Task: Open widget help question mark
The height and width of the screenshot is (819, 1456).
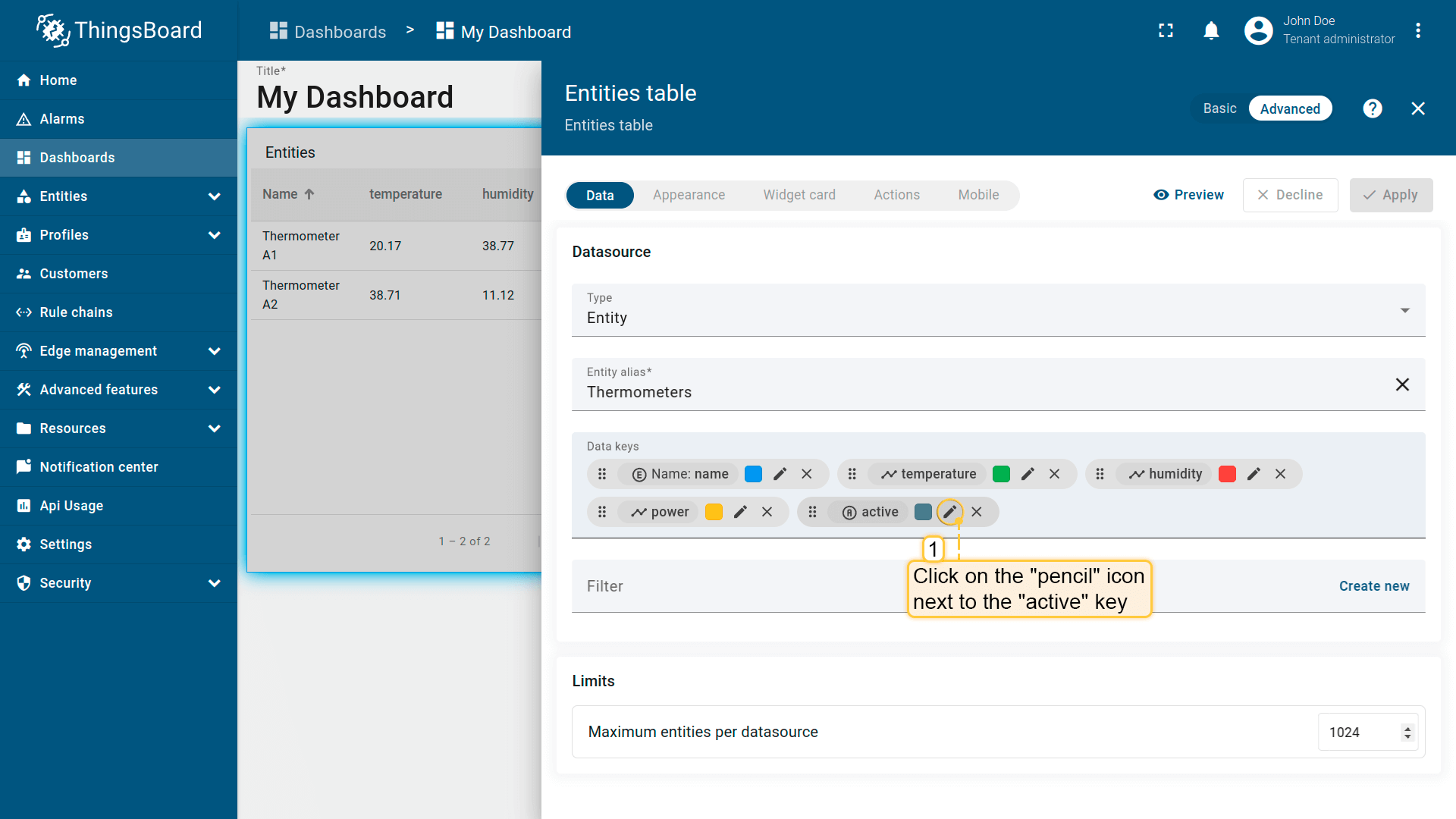Action: click(x=1372, y=108)
